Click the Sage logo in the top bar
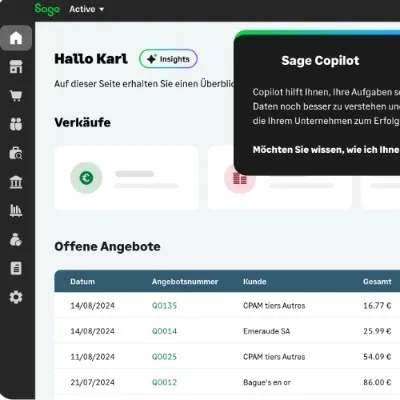 tap(47, 9)
